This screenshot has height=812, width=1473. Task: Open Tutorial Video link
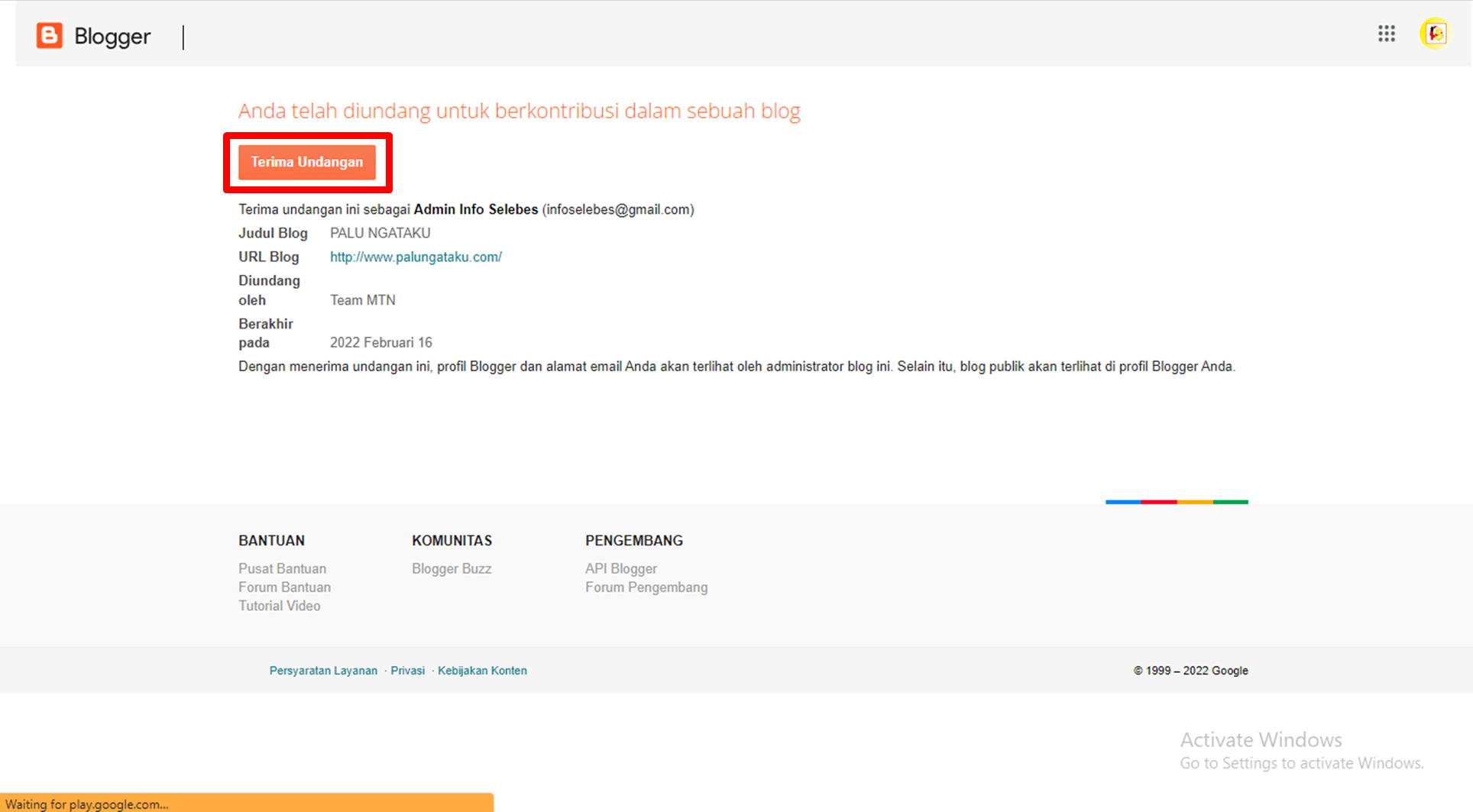[x=279, y=606]
